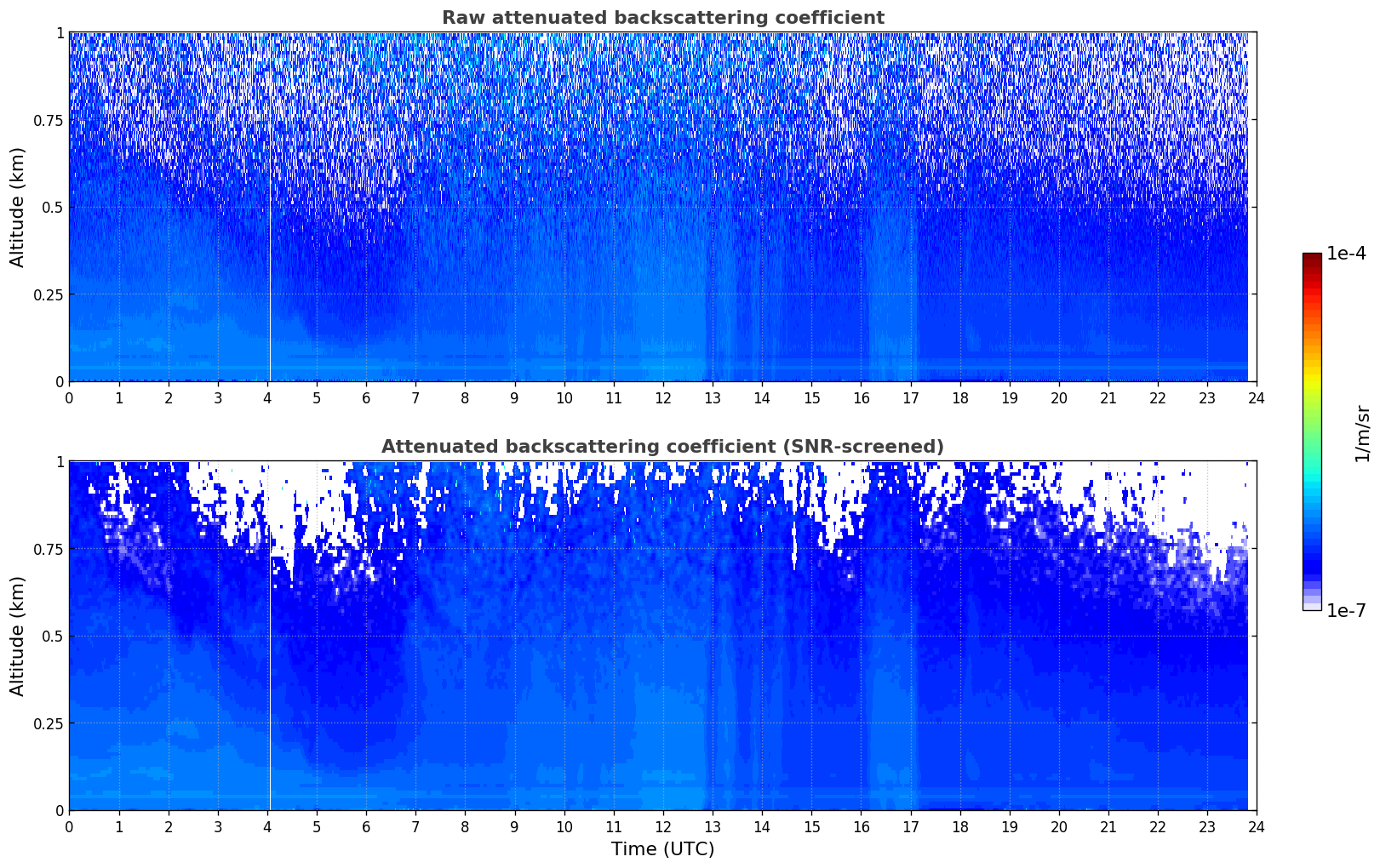This screenshot has height=868, width=1380.
Task: Click altitude tick '0.25' on the raw plot
Action: [48, 294]
